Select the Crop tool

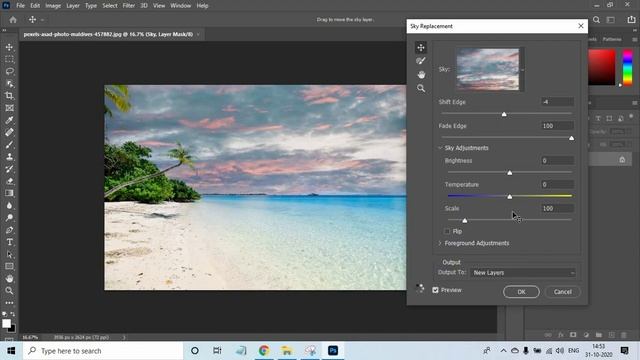pyautogui.click(x=9, y=96)
